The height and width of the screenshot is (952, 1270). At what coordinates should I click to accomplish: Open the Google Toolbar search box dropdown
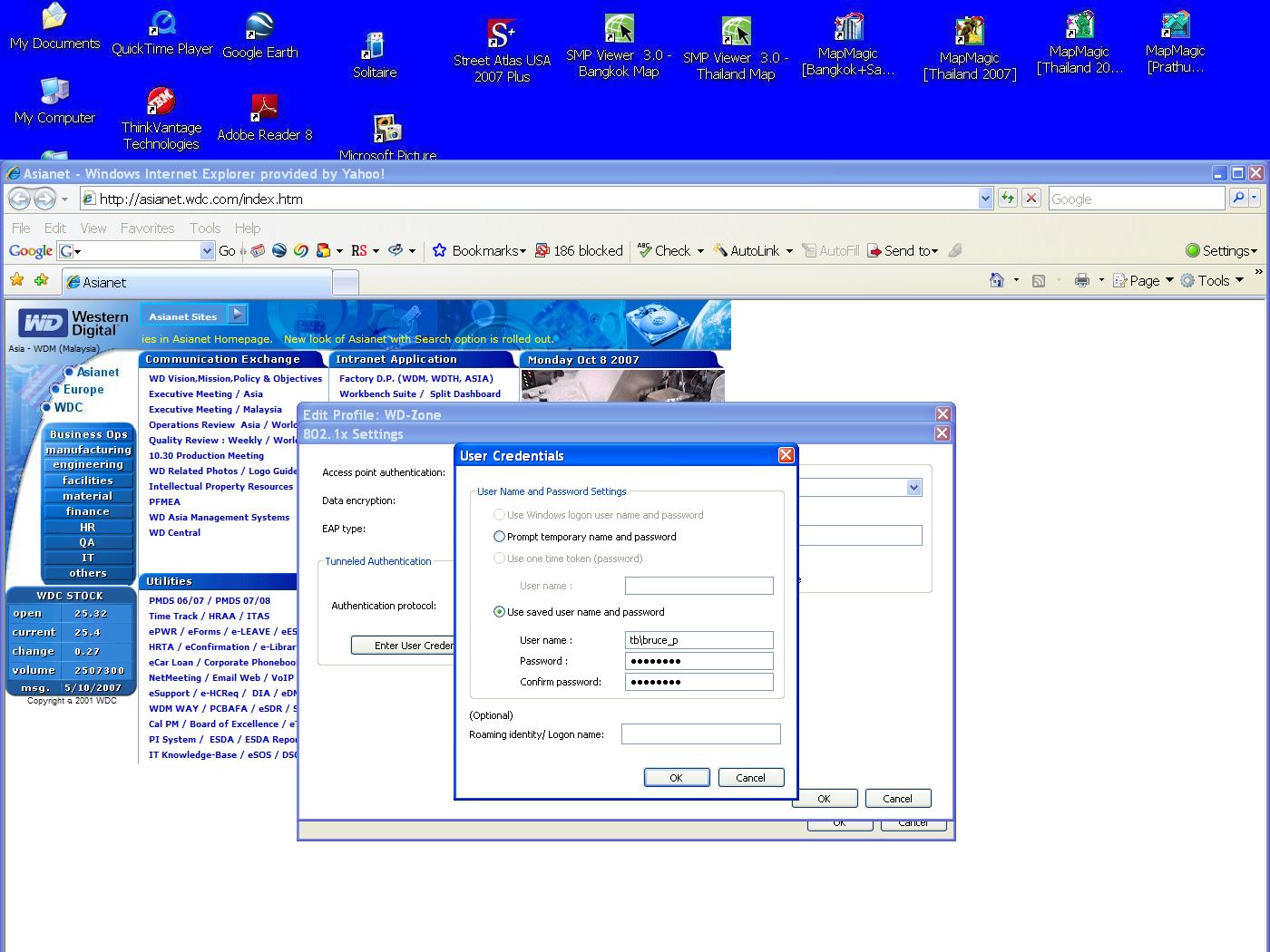(x=207, y=251)
